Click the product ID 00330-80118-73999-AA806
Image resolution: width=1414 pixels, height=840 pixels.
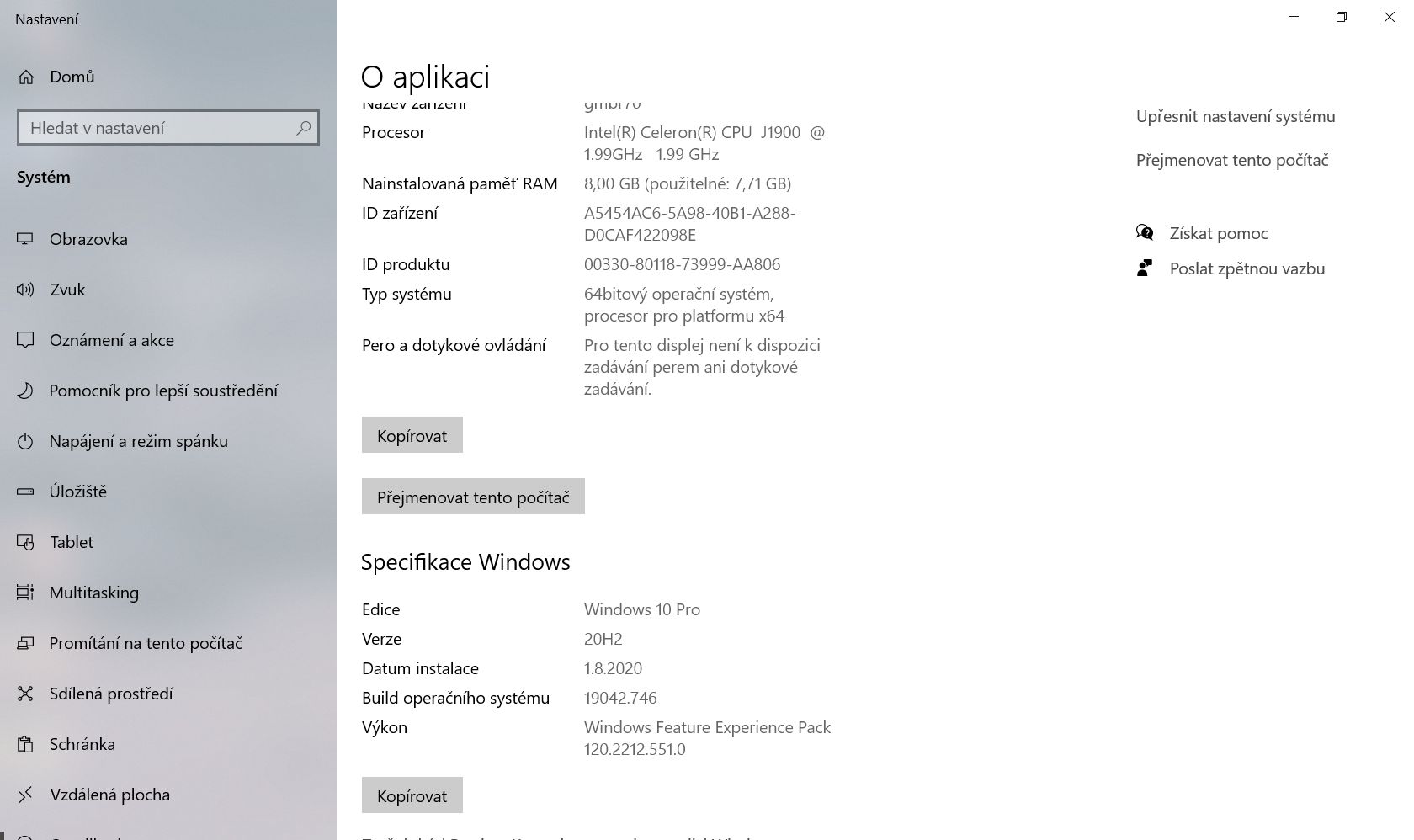click(x=682, y=264)
